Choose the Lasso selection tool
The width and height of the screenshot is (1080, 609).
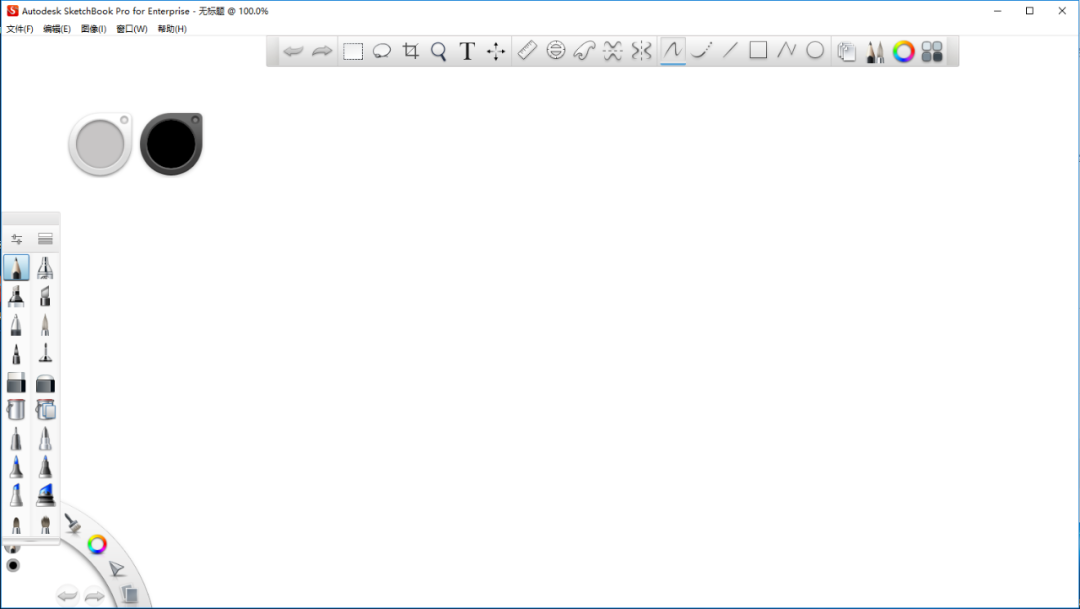(382, 51)
